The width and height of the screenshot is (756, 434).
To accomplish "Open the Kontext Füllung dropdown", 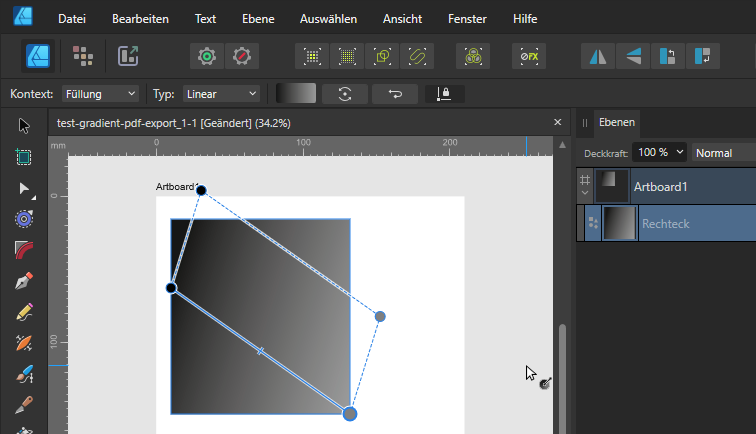I will [x=100, y=94].
